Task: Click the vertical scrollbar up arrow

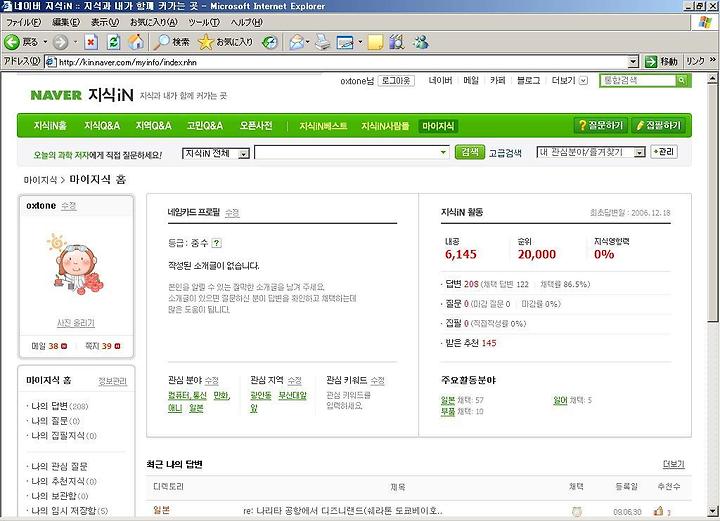Action: tap(712, 78)
